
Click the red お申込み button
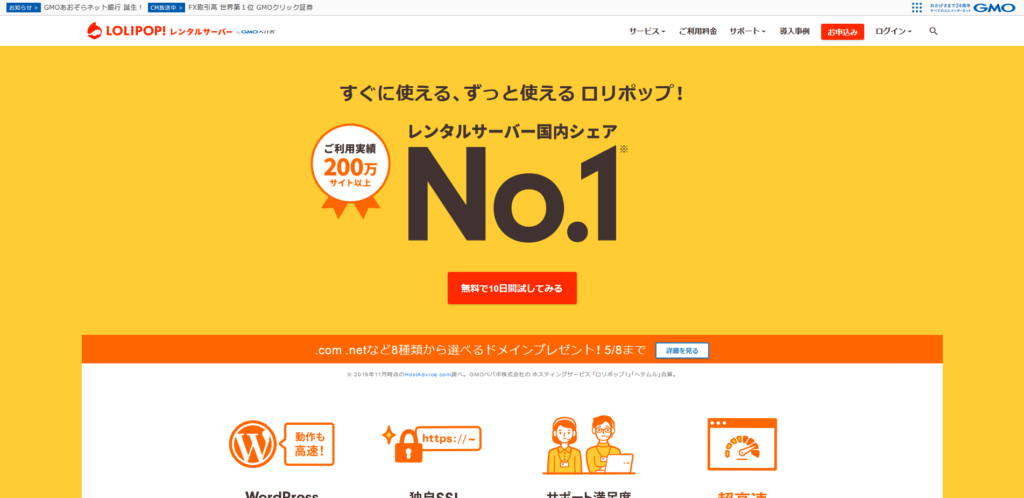point(842,31)
